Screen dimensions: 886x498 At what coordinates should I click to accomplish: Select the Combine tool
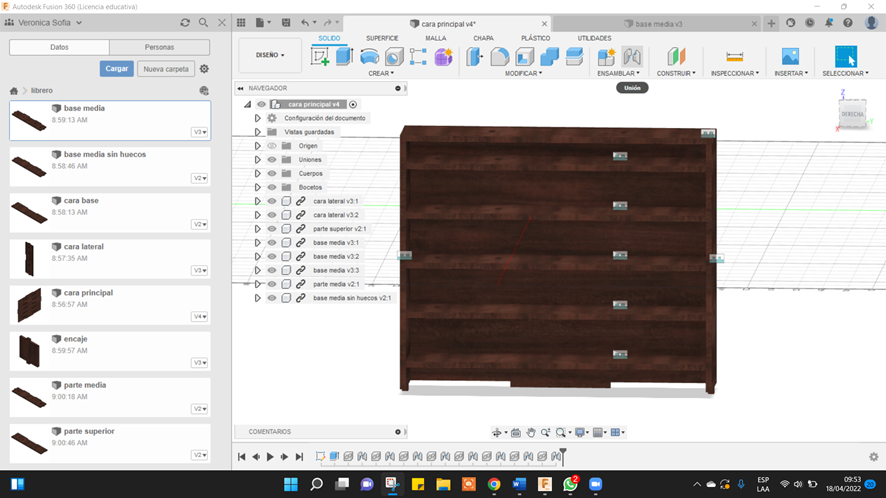[549, 57]
